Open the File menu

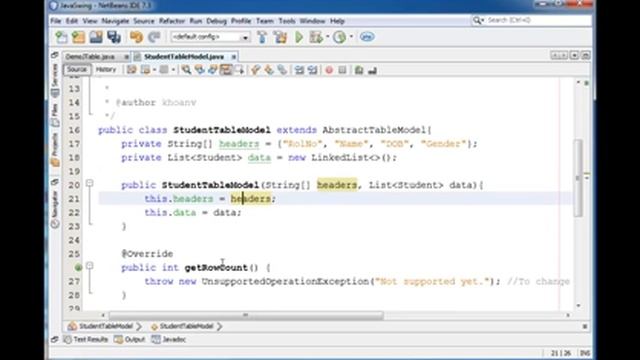pyautogui.click(x=56, y=21)
